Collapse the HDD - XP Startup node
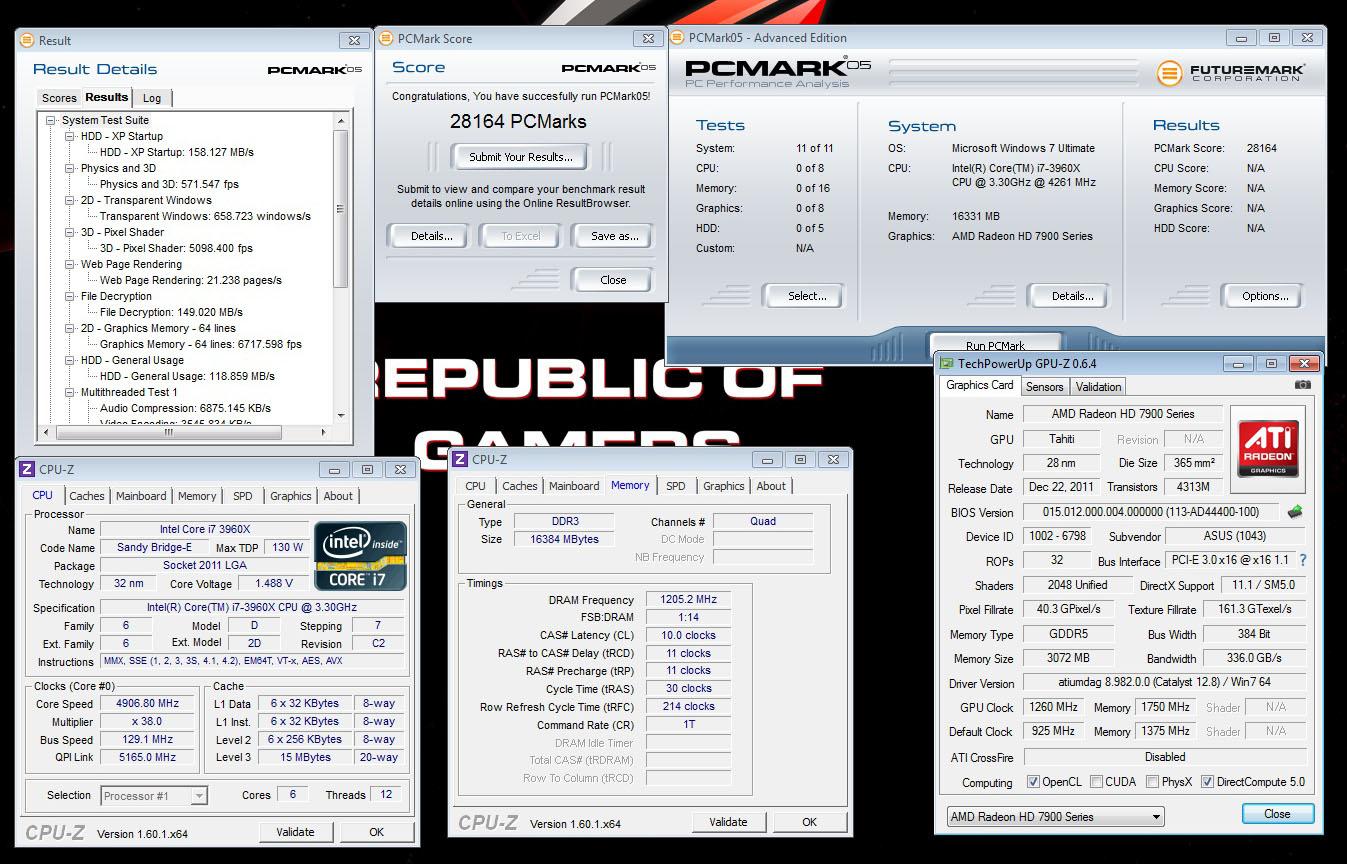This screenshot has height=864, width=1347. [x=70, y=136]
